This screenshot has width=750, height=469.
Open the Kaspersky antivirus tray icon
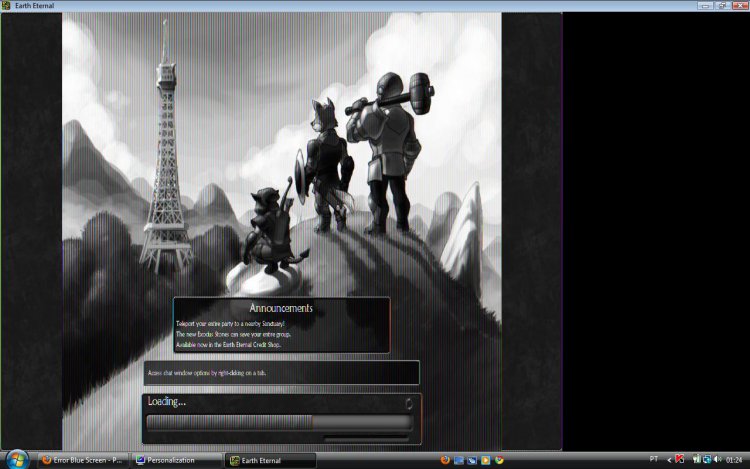[680, 459]
